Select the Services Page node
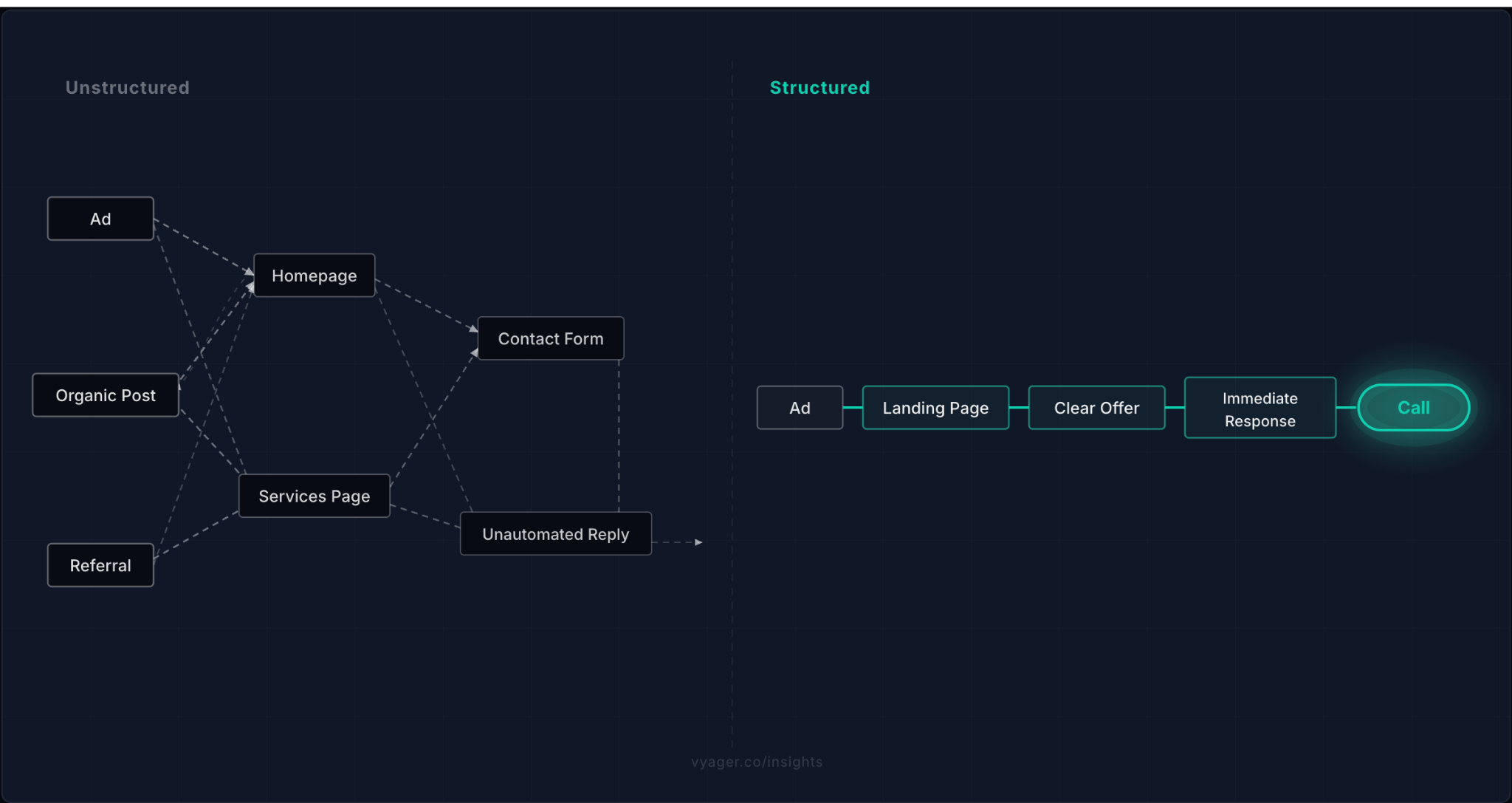Image resolution: width=1512 pixels, height=803 pixels. (x=314, y=496)
